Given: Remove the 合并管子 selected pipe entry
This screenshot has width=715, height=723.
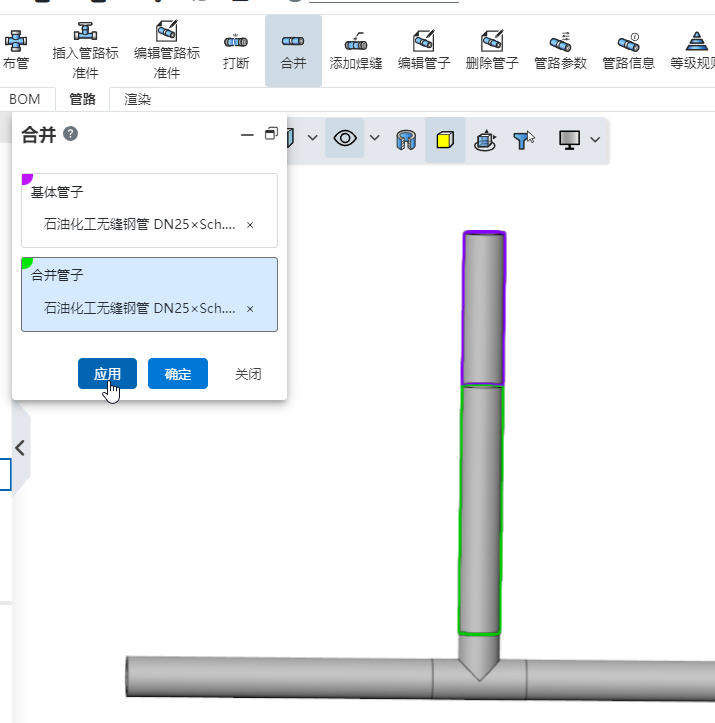Looking at the screenshot, I should point(250,309).
